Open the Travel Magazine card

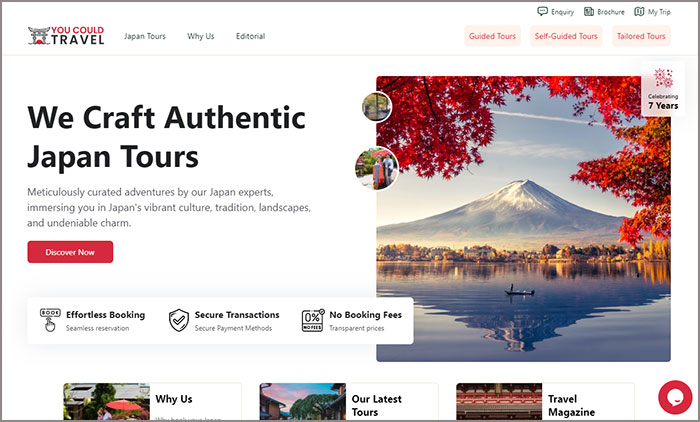545,401
